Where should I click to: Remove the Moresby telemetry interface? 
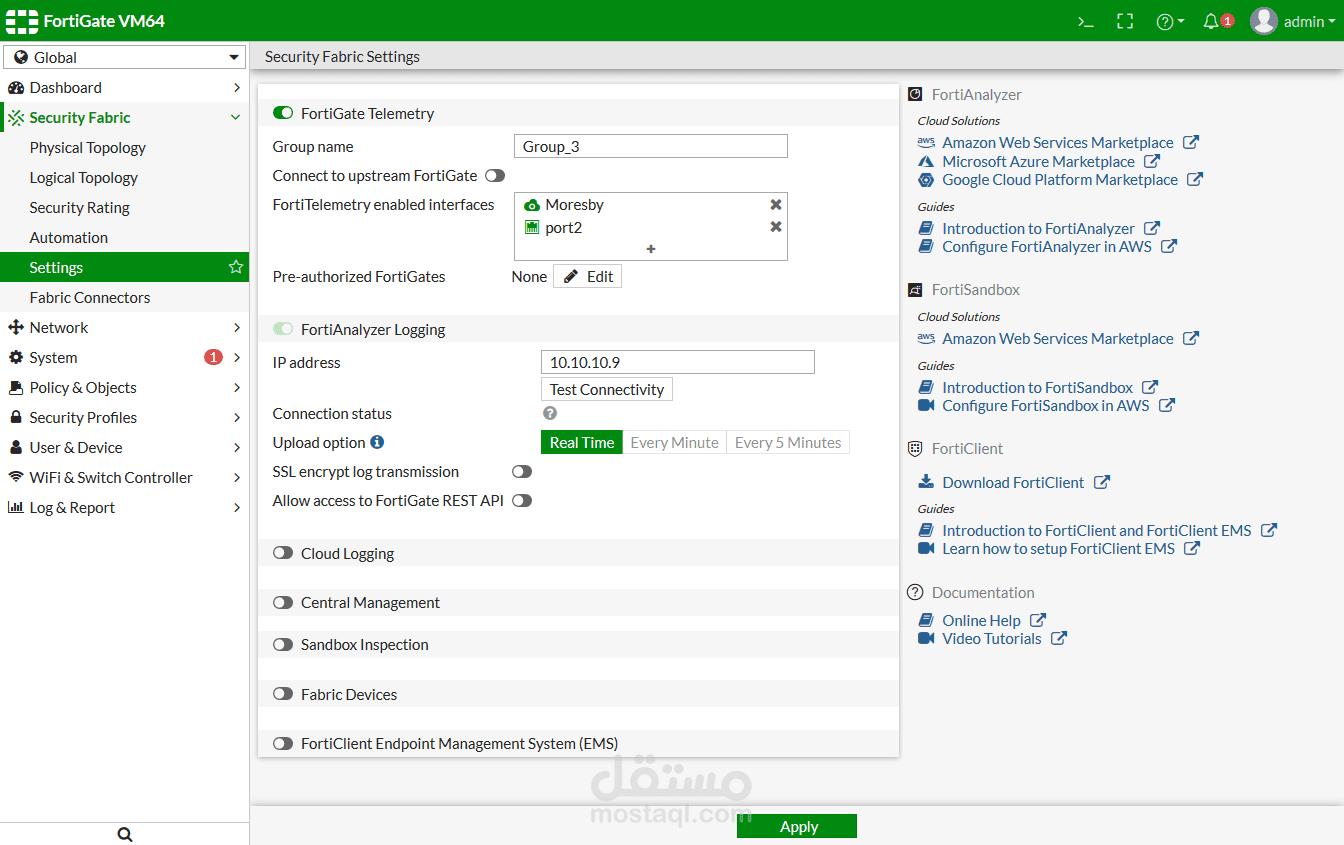click(776, 204)
